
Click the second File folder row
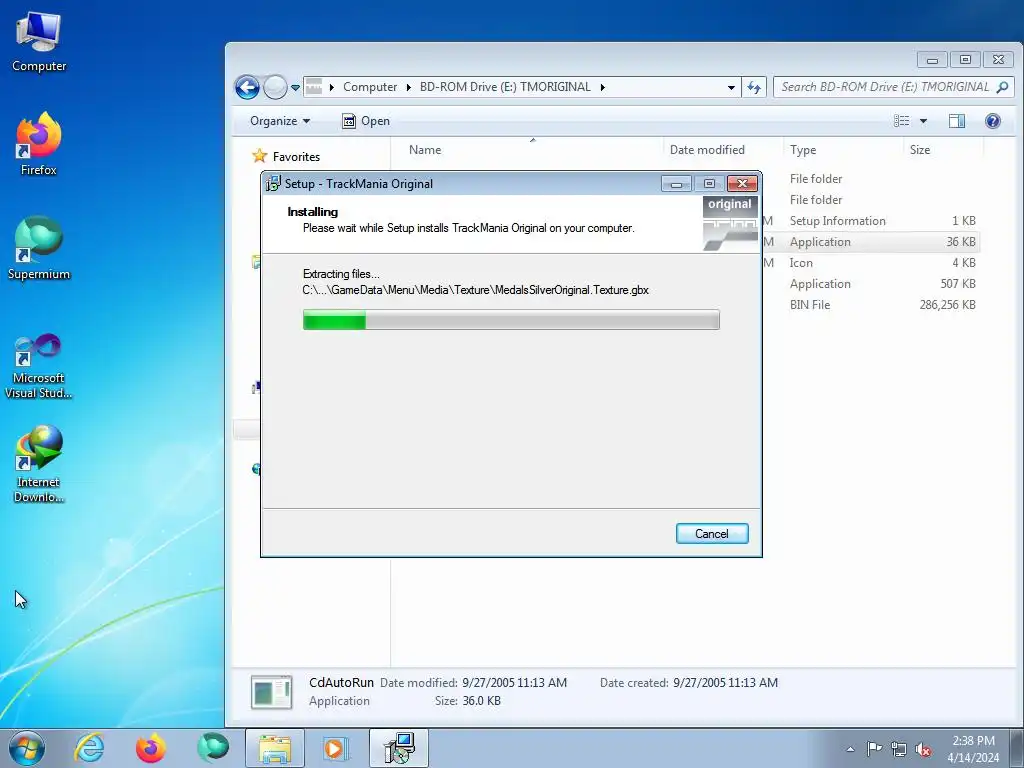pos(871,200)
